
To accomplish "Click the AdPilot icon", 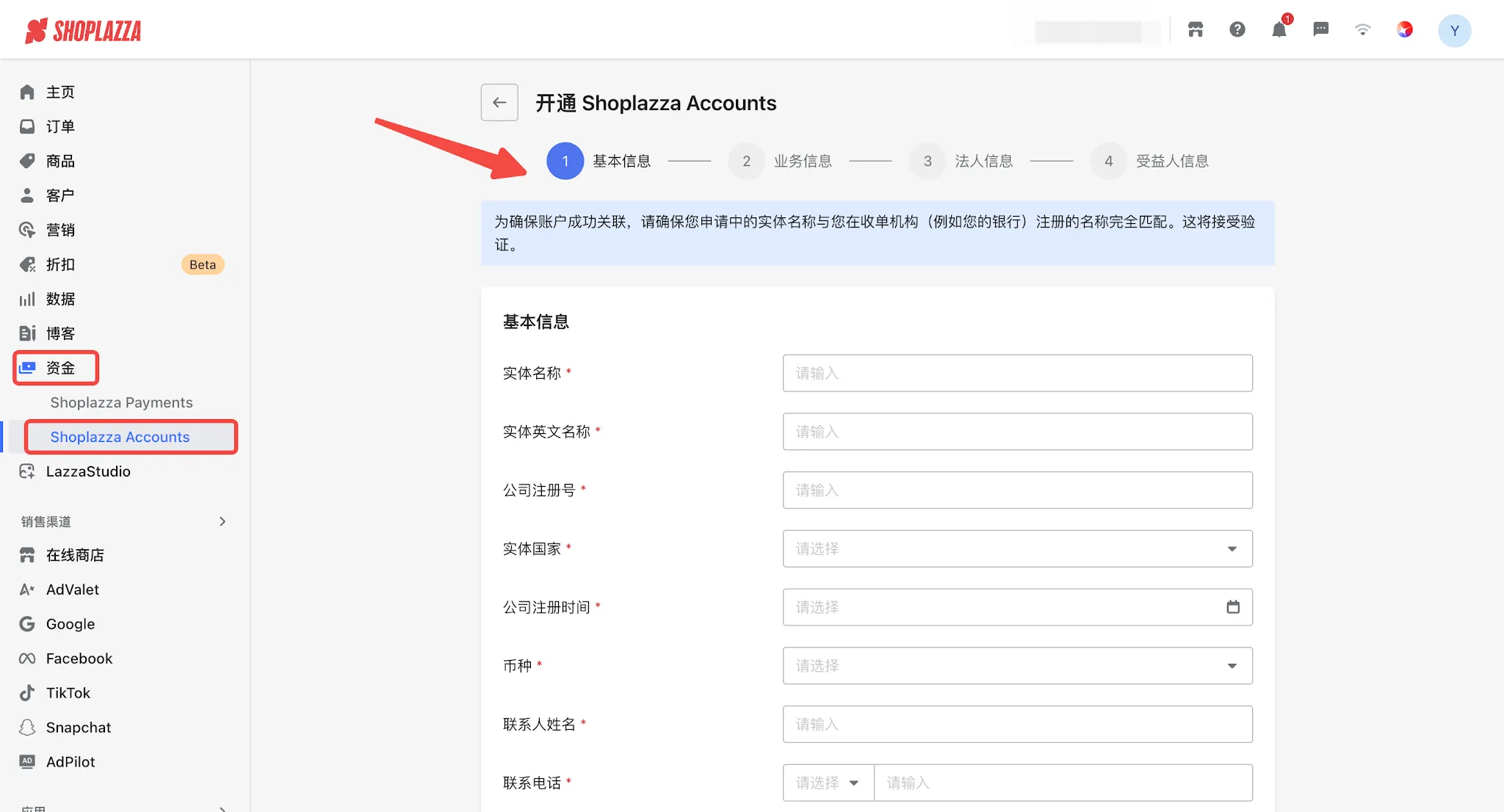I will (x=27, y=761).
